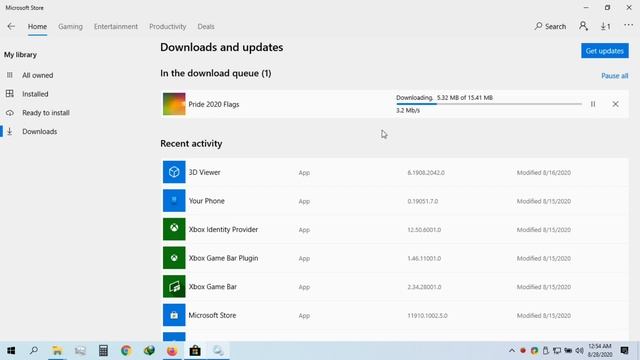Click the Pause all link

615,76
